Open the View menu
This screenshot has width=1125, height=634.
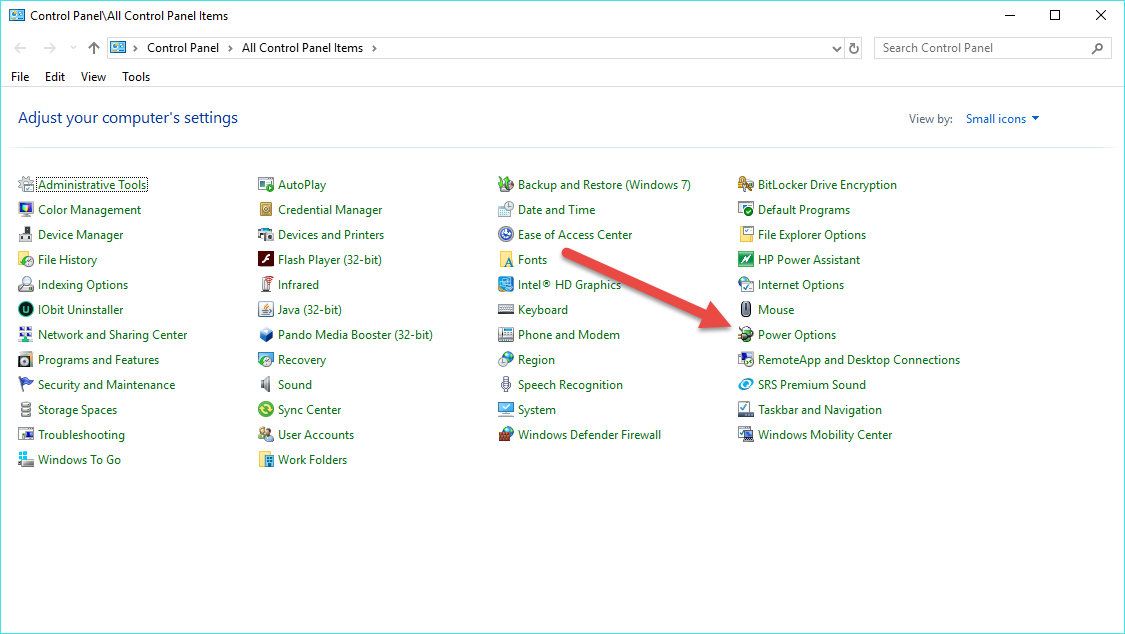(93, 77)
